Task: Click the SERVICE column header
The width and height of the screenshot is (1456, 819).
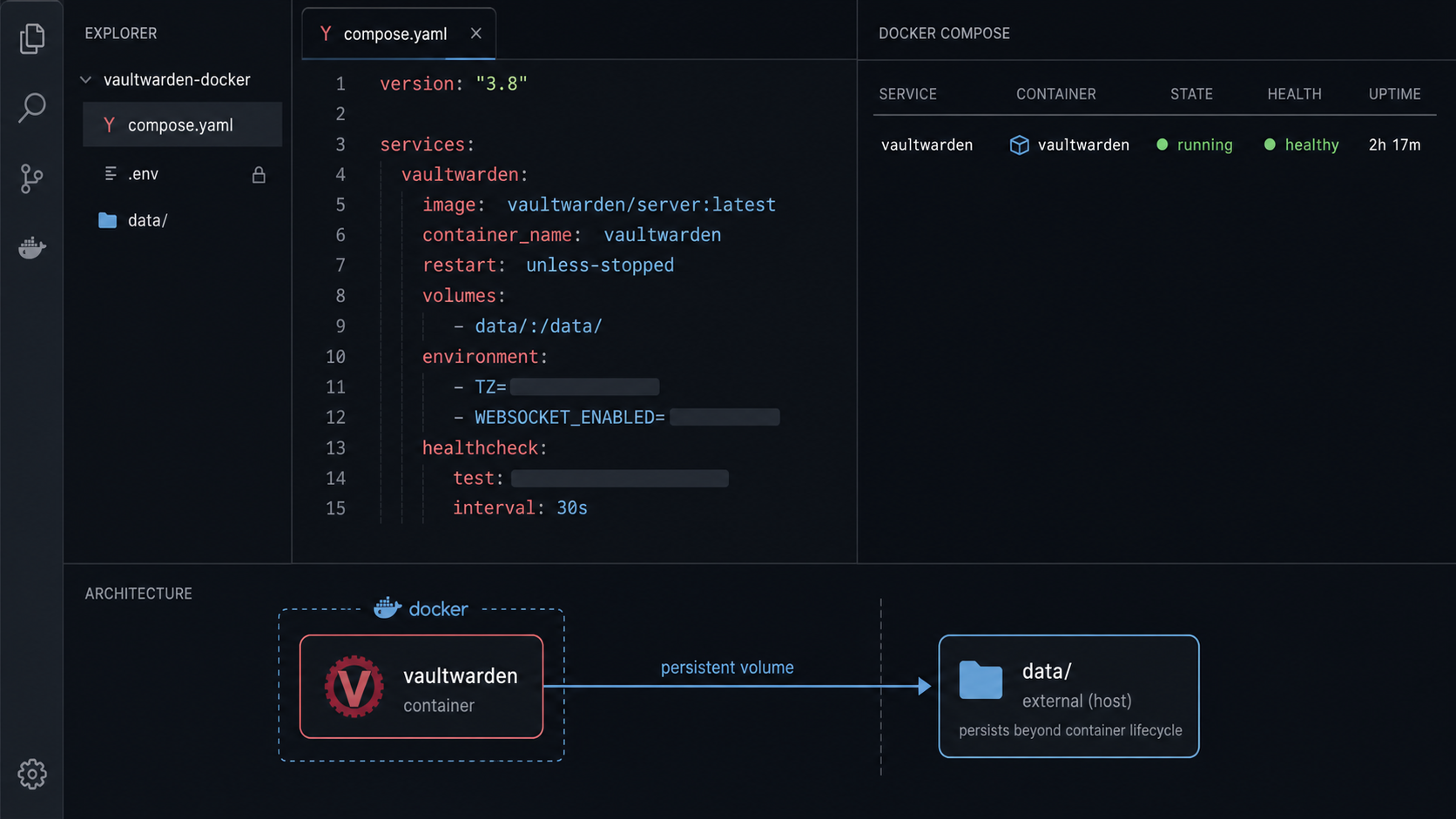Action: pyautogui.click(x=907, y=94)
